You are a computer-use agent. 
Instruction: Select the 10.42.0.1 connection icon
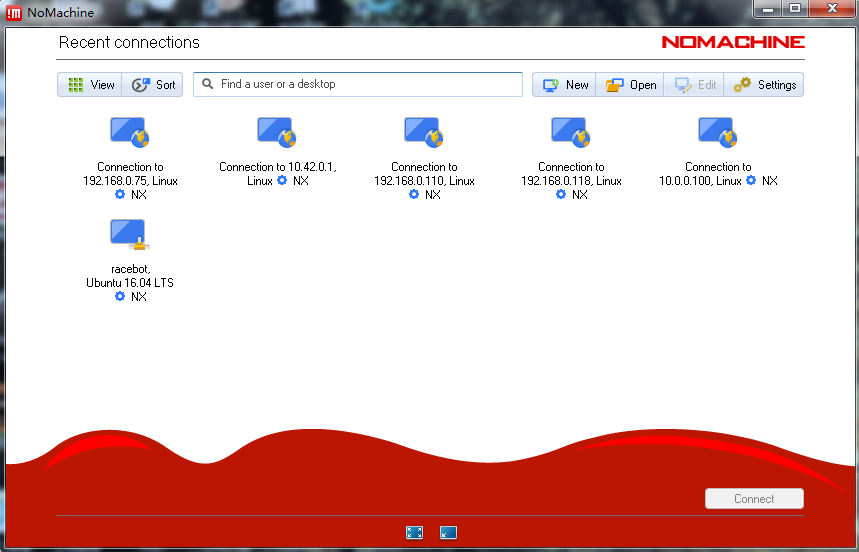tap(277, 133)
